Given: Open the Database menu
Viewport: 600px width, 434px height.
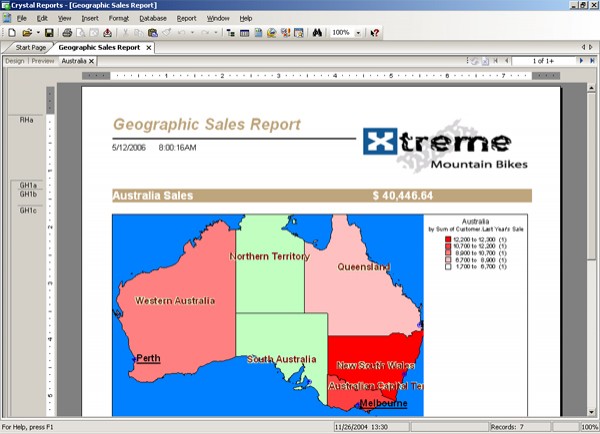Looking at the screenshot, I should pos(153,18).
